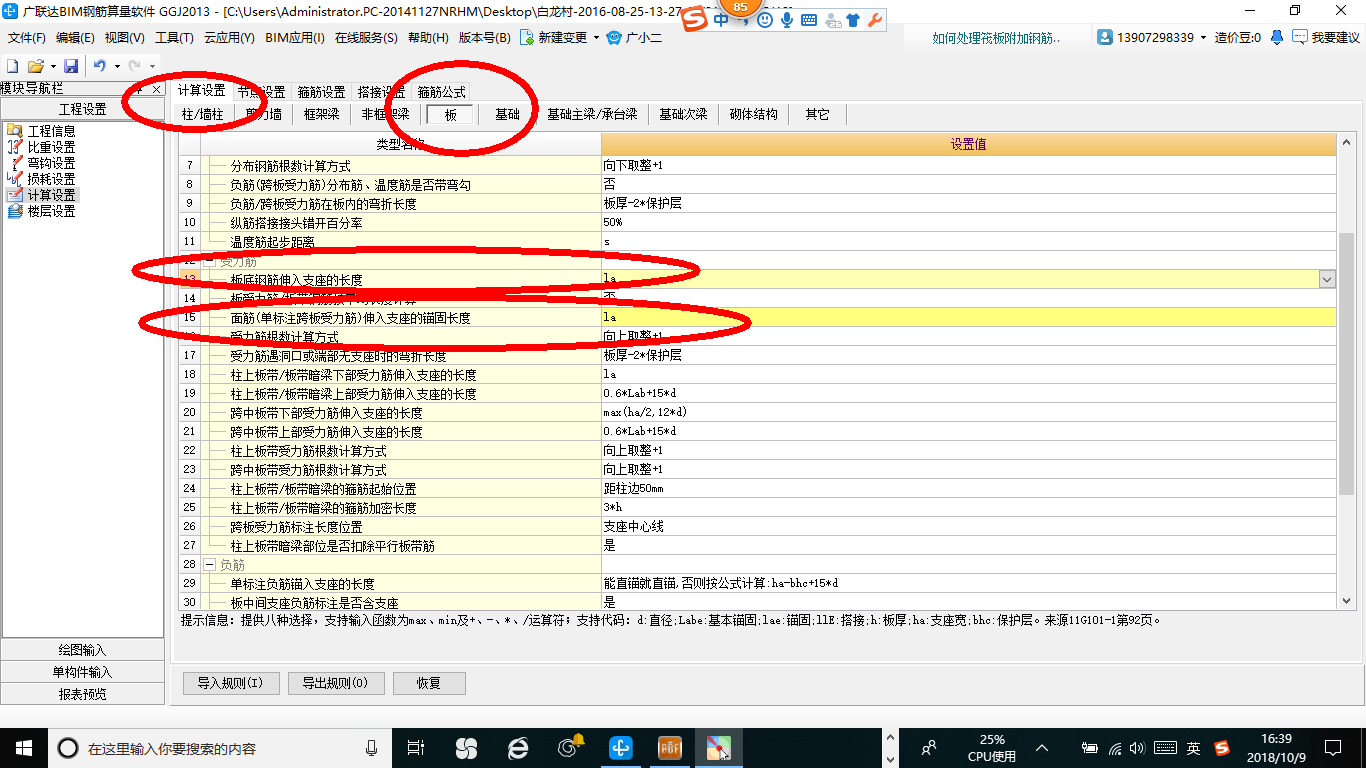Click the 新建变更 document icon
This screenshot has height=768, width=1366.
(x=527, y=38)
